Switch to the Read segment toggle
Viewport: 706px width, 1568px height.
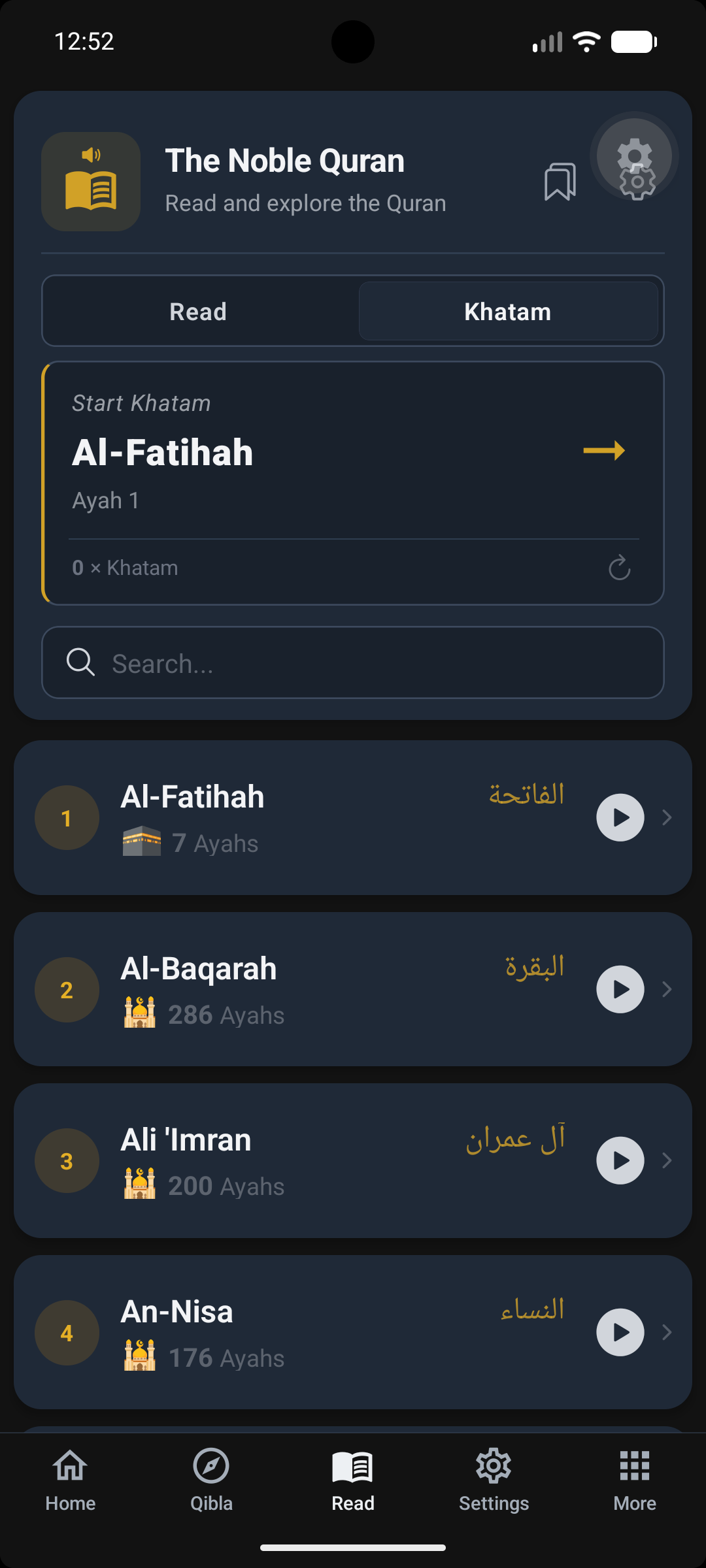click(x=198, y=312)
